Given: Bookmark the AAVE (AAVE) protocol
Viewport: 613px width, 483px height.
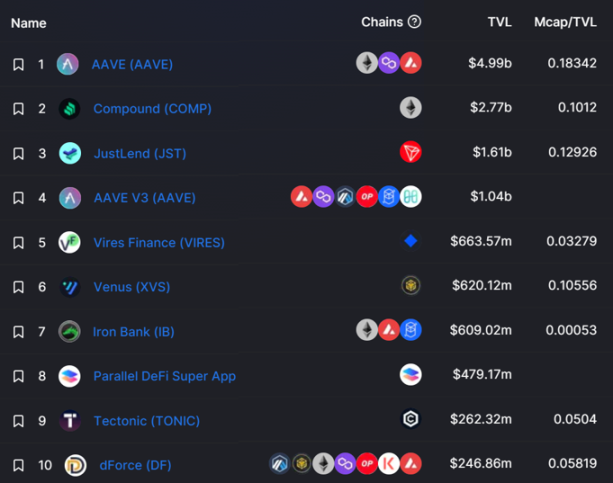Looking at the screenshot, I should (x=18, y=65).
